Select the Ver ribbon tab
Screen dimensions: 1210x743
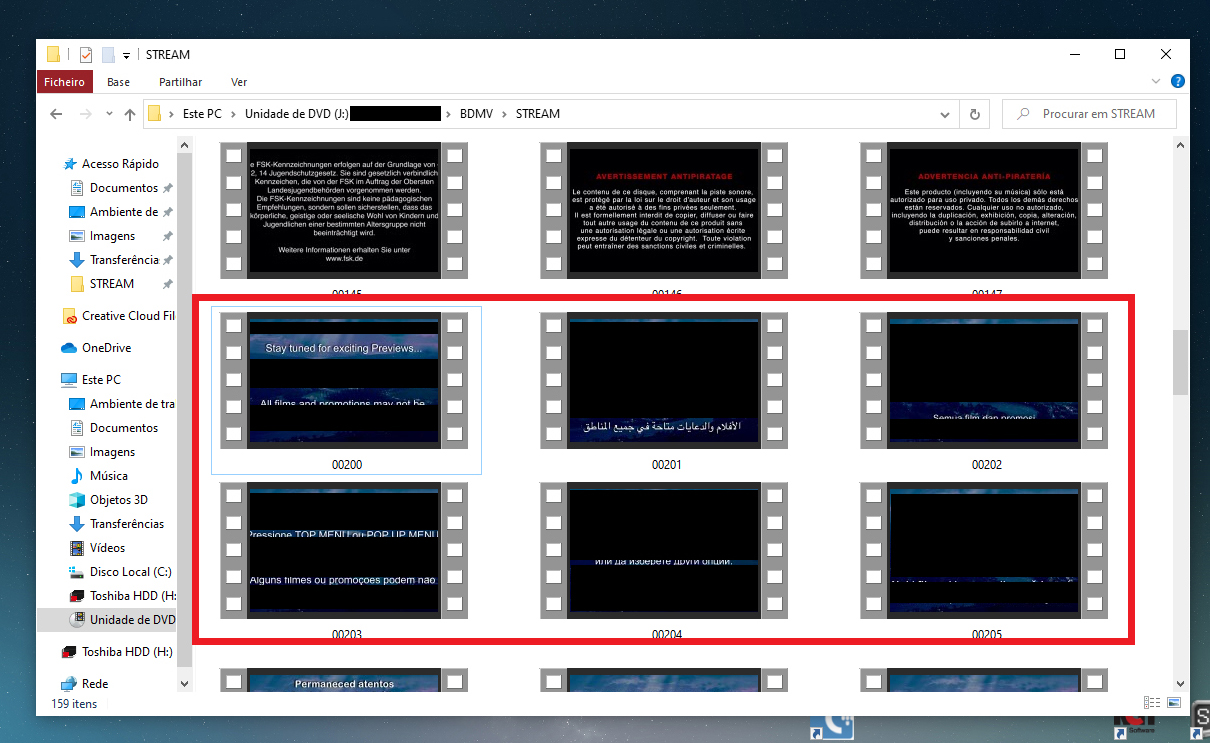point(239,82)
